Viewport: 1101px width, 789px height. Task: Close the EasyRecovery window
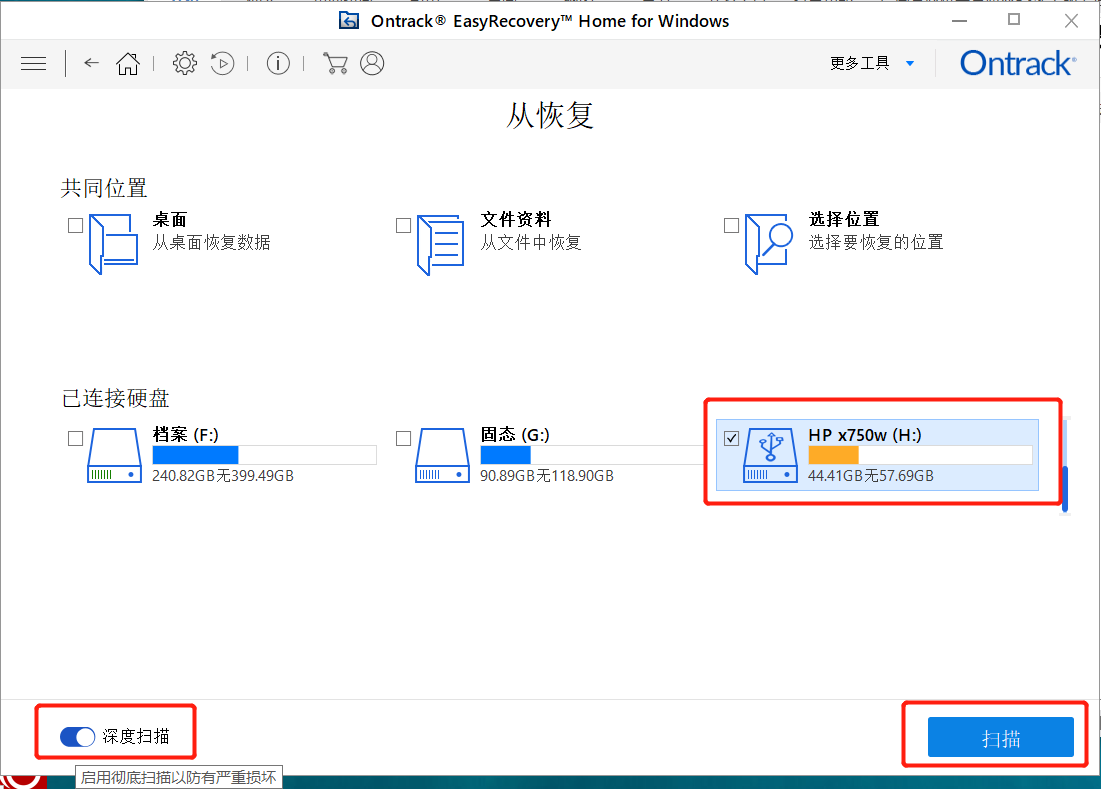1071,21
